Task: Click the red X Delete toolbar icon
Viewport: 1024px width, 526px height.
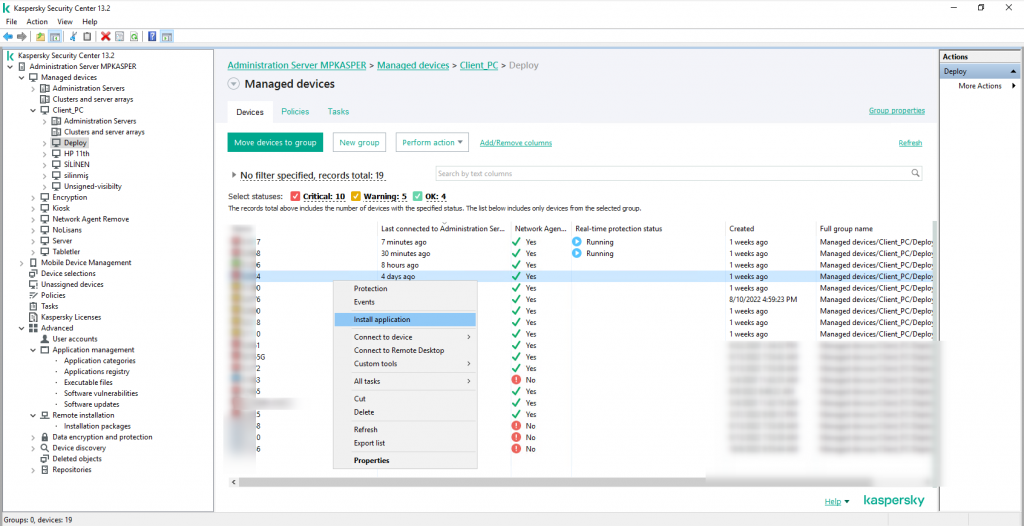Action: pos(105,36)
